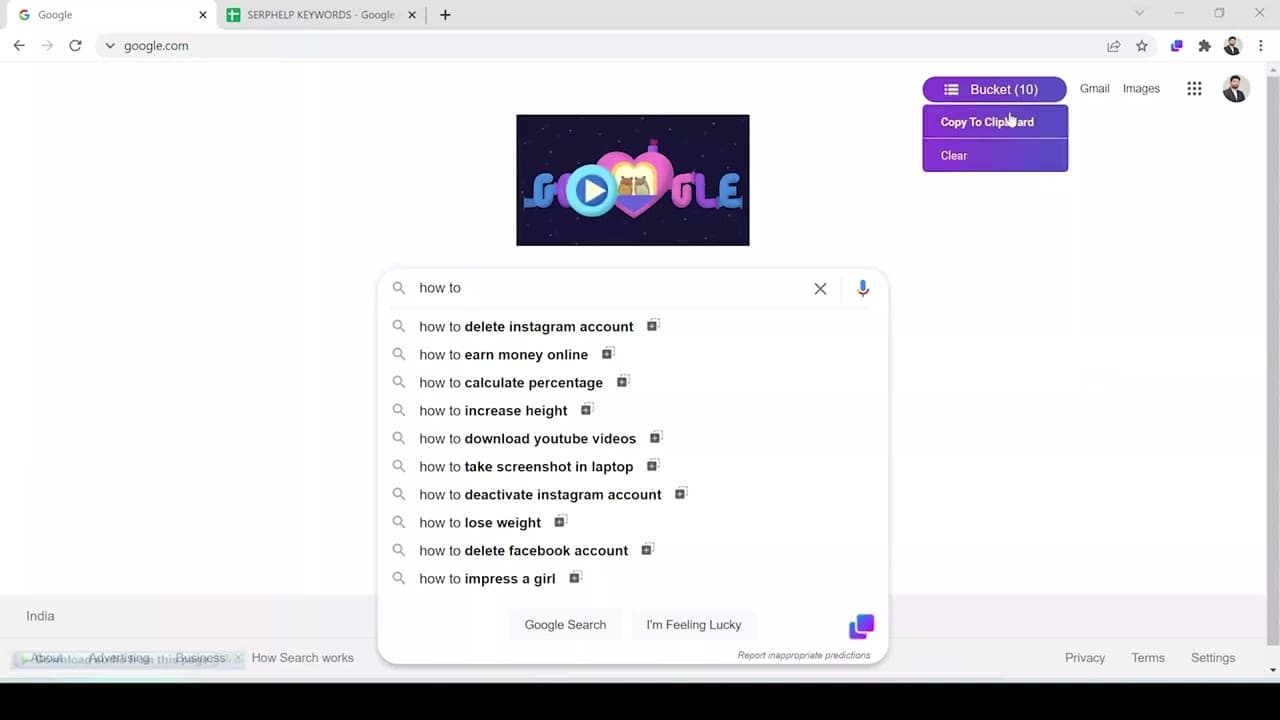Screen dimensions: 1280x720
Task: View site information next to google.com
Action: click(110, 46)
